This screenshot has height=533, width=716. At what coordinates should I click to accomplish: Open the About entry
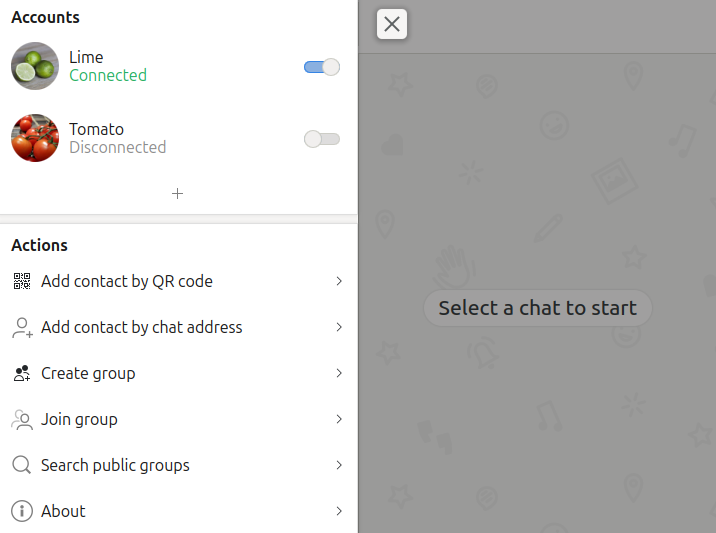pyautogui.click(x=63, y=511)
